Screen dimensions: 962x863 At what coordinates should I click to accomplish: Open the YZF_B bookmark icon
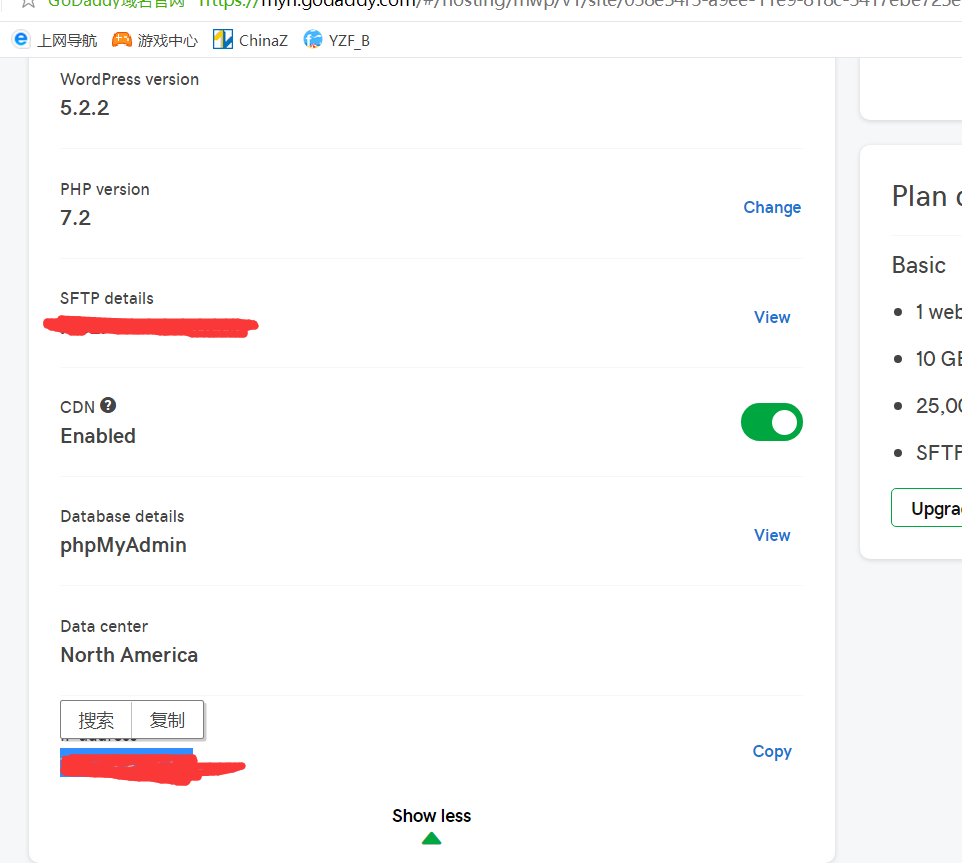(x=313, y=40)
